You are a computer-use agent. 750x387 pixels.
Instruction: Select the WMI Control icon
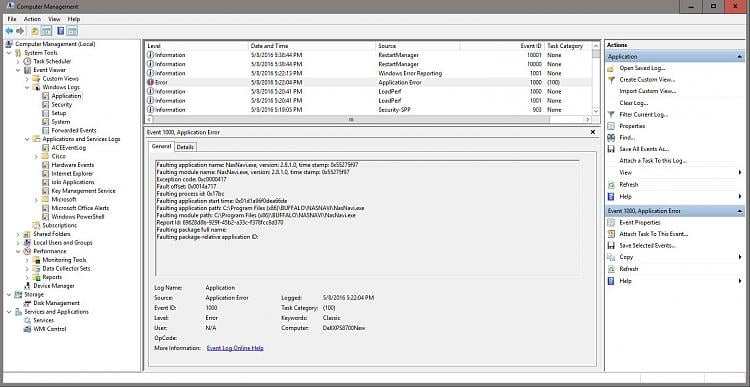(27, 329)
